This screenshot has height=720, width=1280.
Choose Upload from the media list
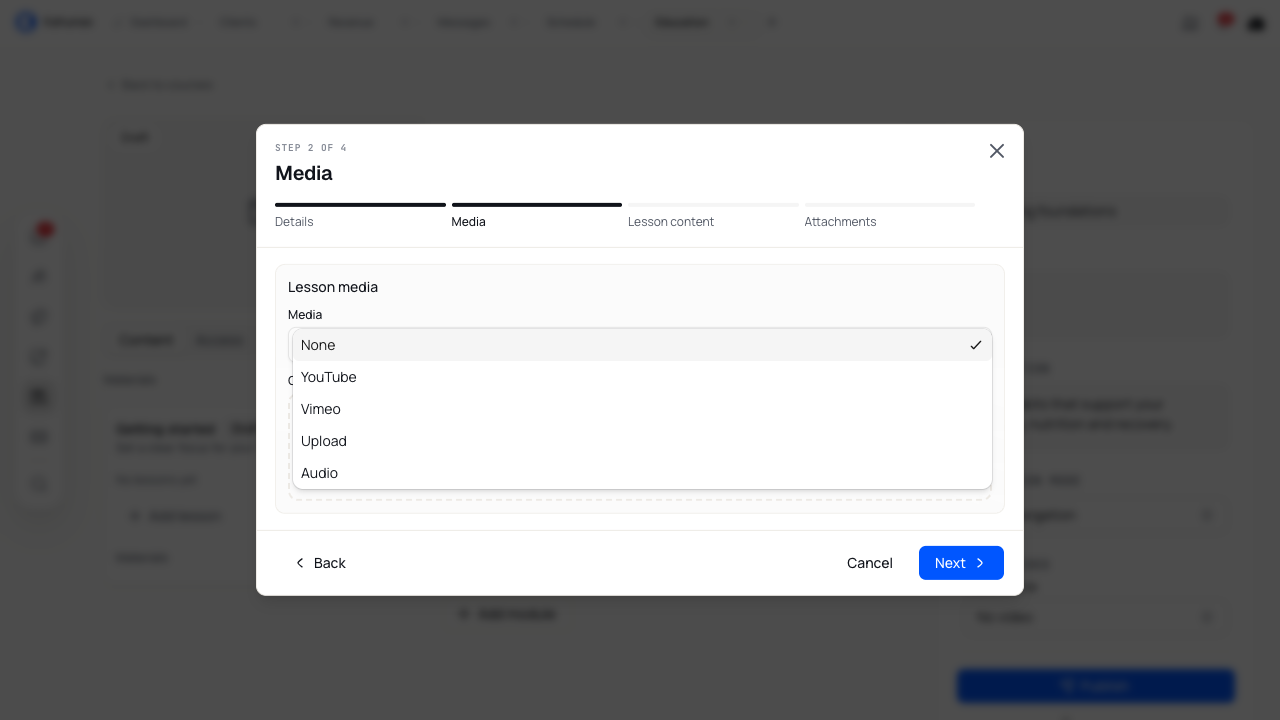pos(642,441)
